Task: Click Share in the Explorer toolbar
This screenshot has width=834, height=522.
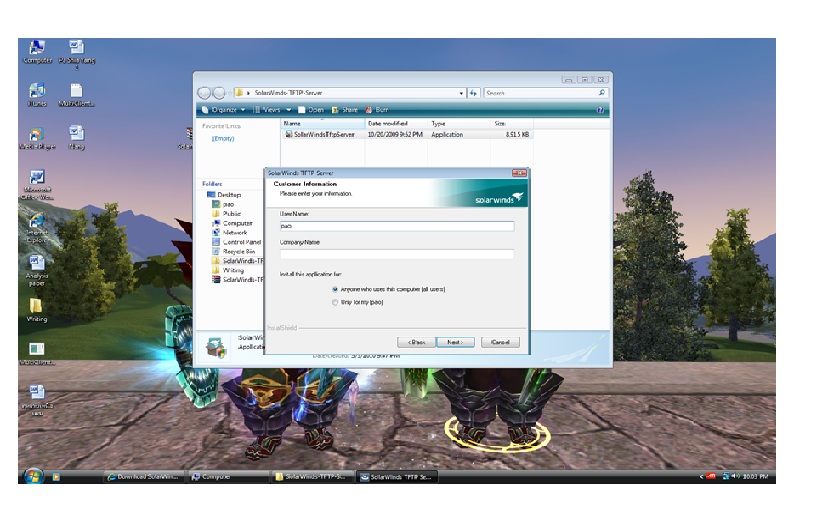Action: point(345,110)
